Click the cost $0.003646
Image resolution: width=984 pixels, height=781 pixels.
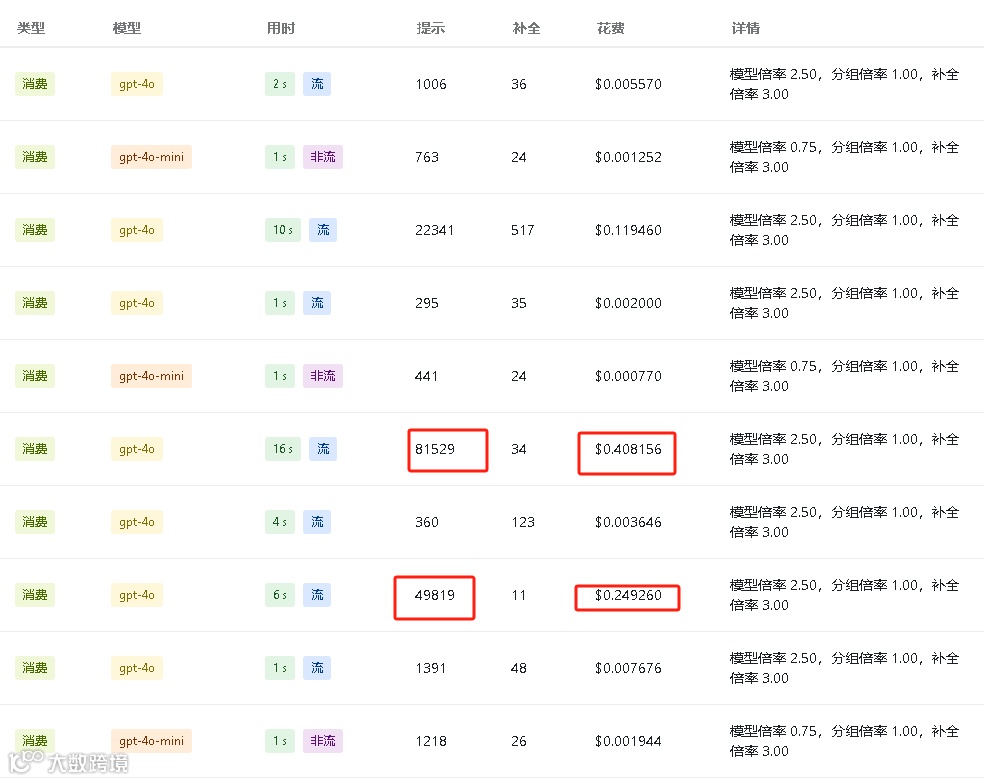coord(628,522)
